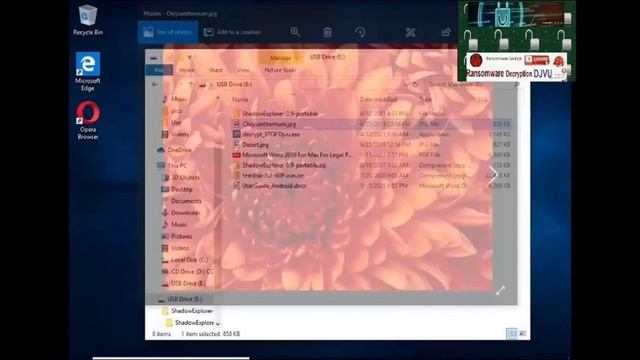640x360 pixels.
Task: Select the testdisk zip file row
Action: point(371,176)
